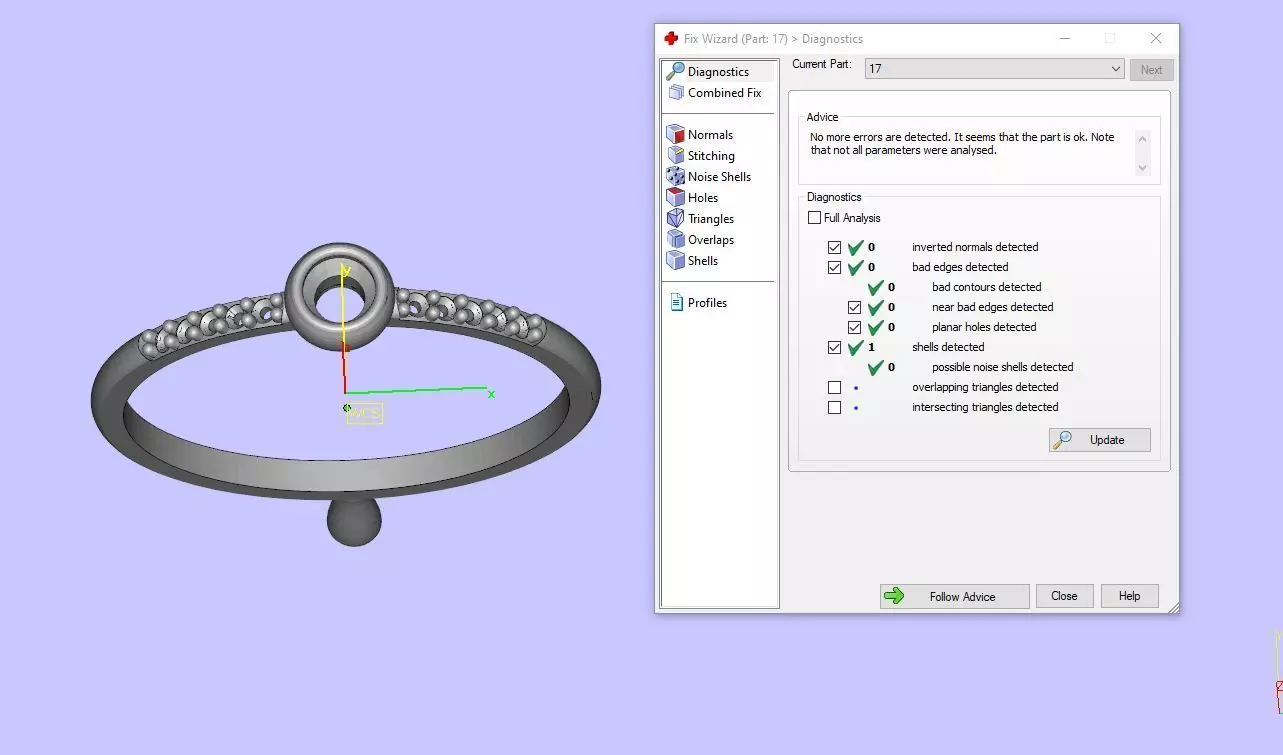
Task: Click the Diagnostics magnifier icon
Action: point(675,72)
